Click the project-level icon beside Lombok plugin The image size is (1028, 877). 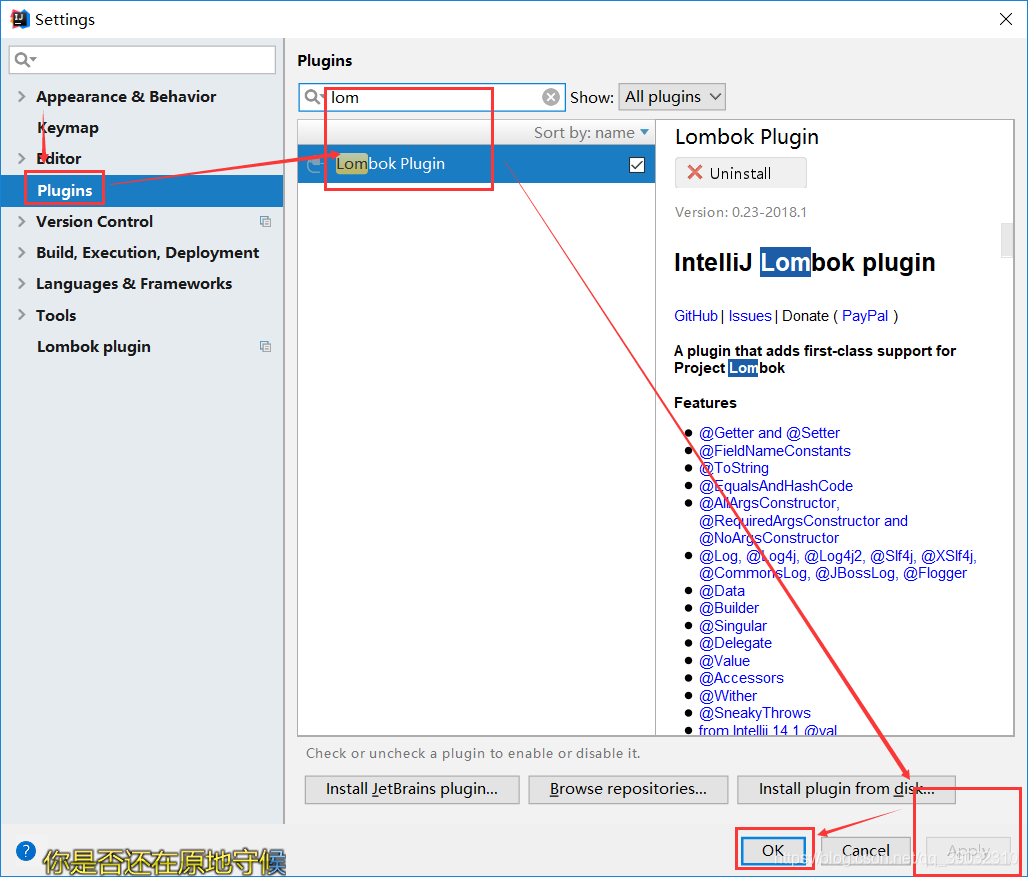pyautogui.click(x=266, y=346)
